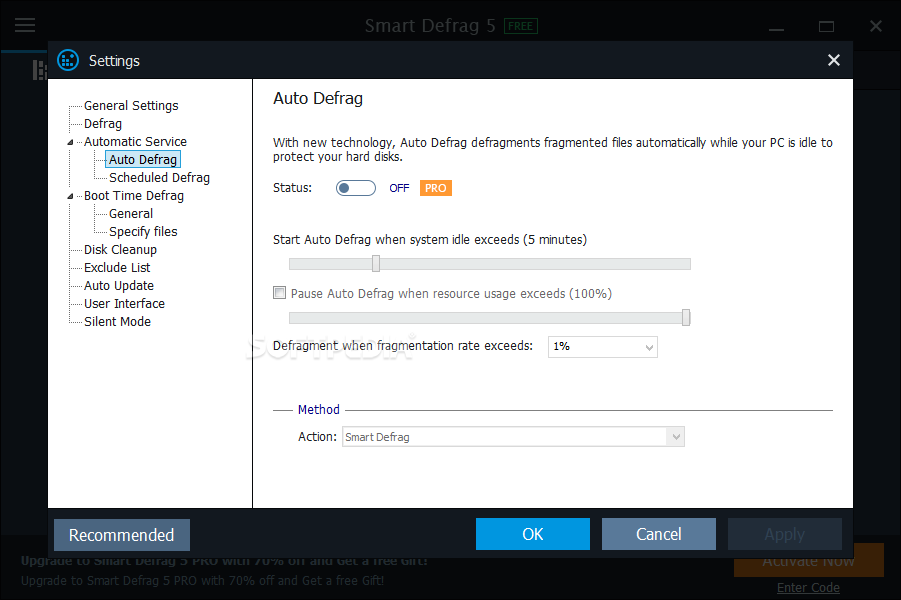
Task: Click the PRO badge next to Status
Action: 436,188
